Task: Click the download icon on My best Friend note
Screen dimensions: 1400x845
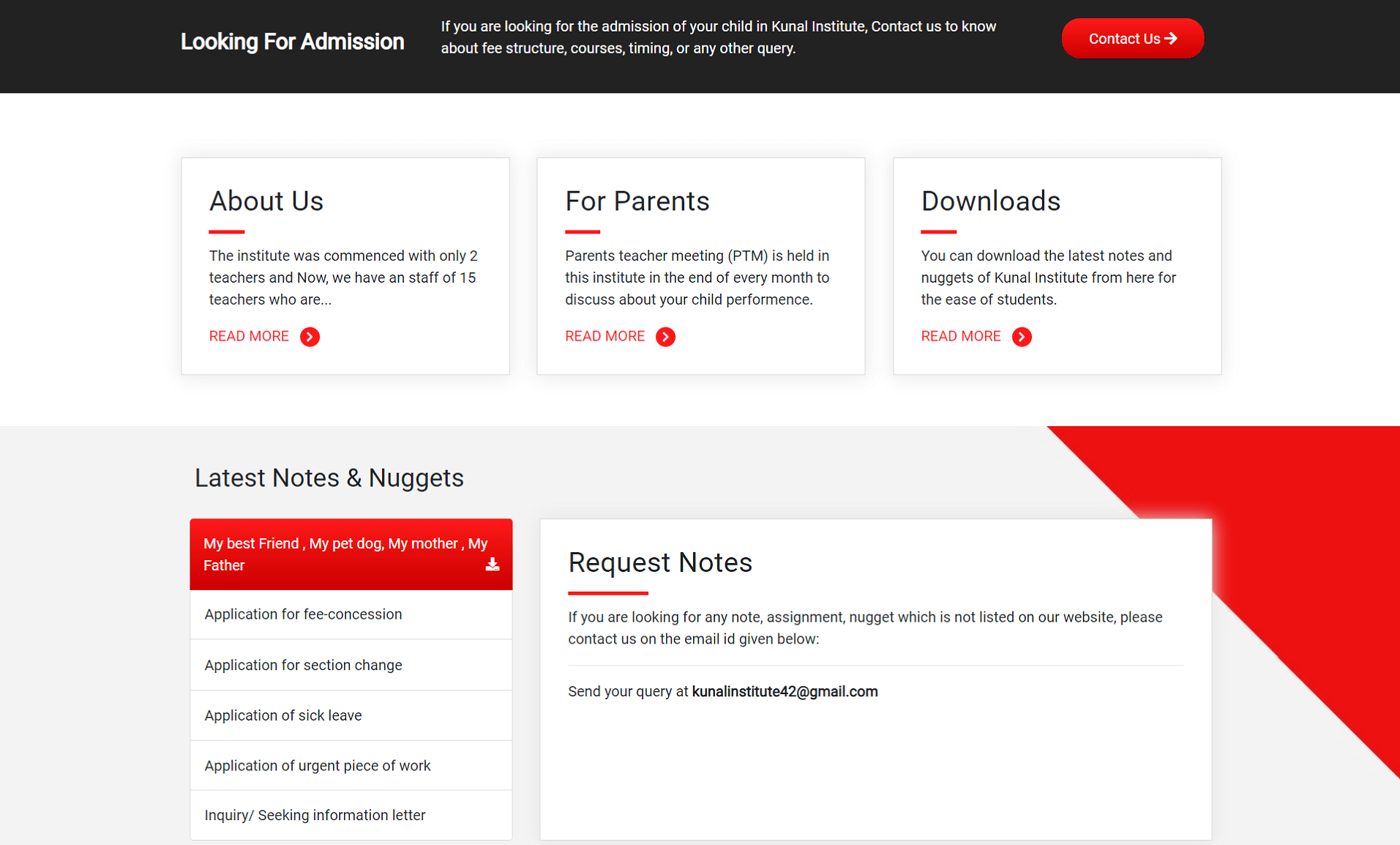Action: (493, 565)
